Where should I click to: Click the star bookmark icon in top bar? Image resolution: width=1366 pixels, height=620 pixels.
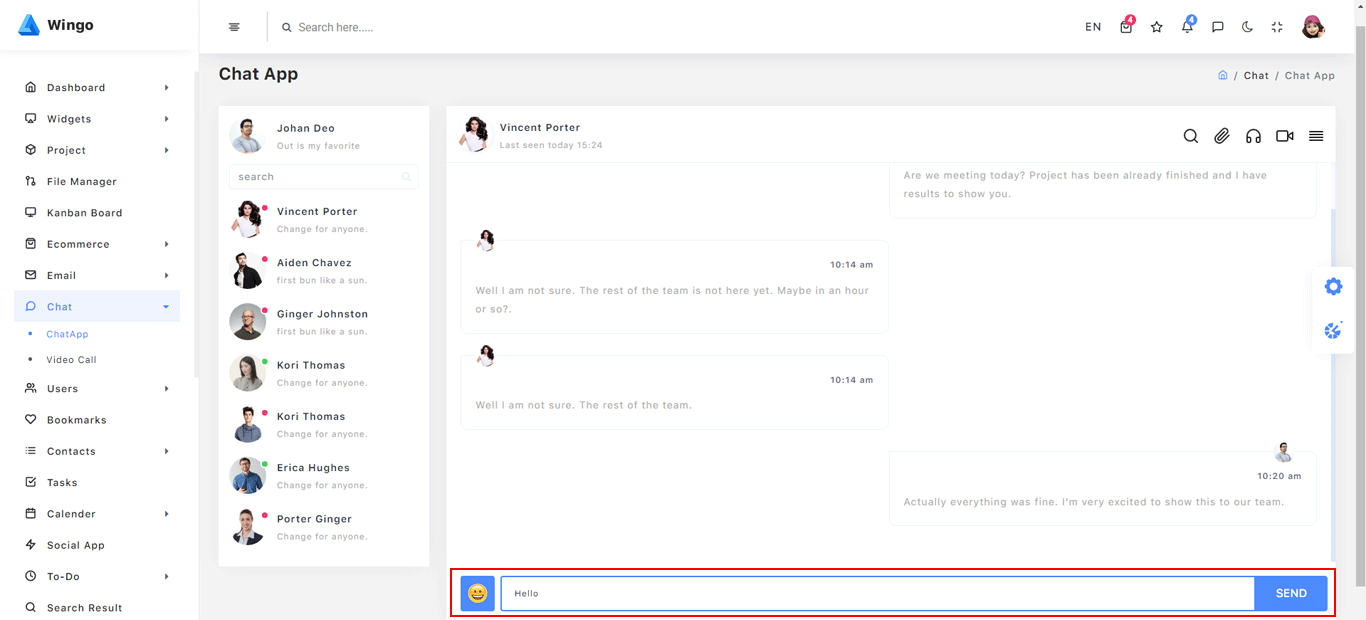[1157, 27]
